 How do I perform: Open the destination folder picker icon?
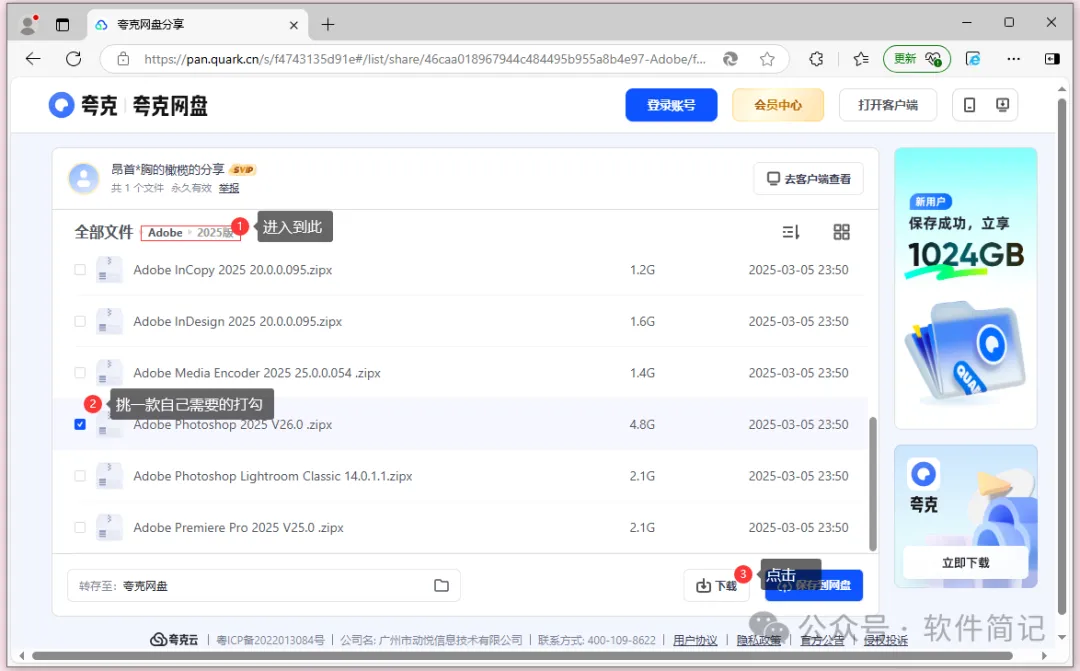point(442,586)
